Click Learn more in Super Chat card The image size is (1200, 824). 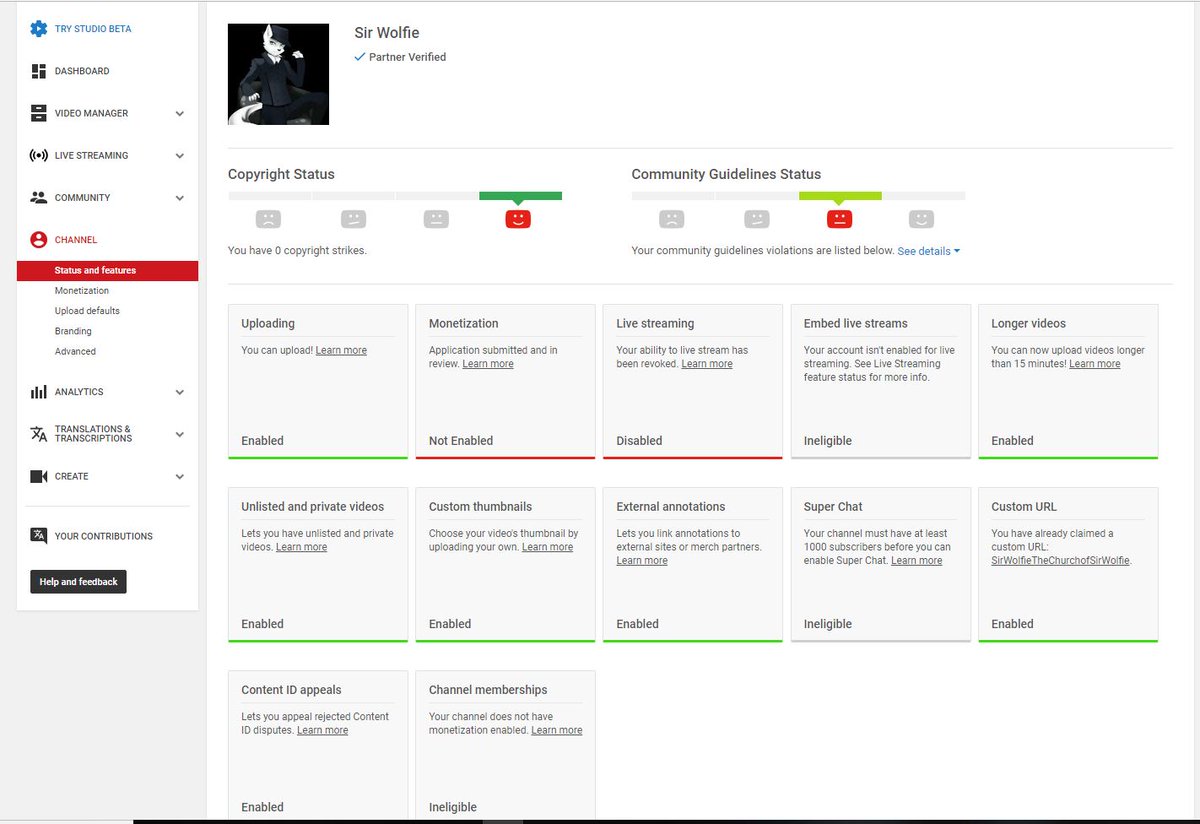click(x=917, y=561)
